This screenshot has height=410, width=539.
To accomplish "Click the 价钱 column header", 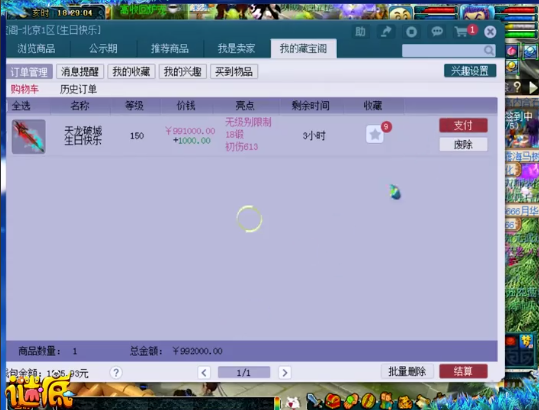I will (186, 106).
